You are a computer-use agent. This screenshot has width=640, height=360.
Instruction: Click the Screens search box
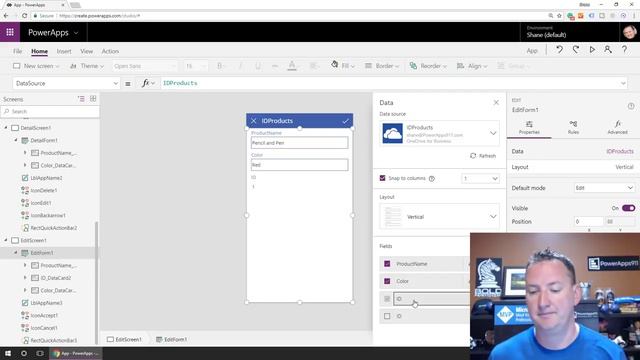(50, 111)
